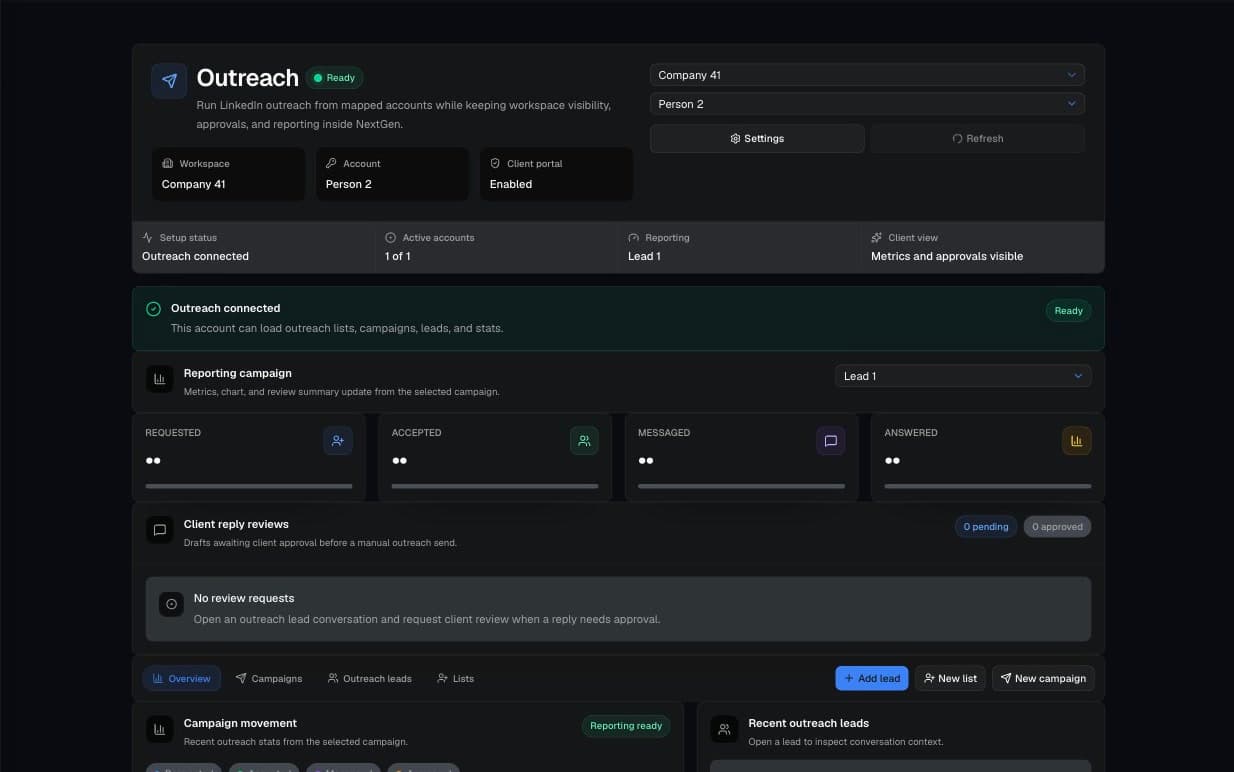Click the Outreach paper-plane logo icon

point(169,81)
